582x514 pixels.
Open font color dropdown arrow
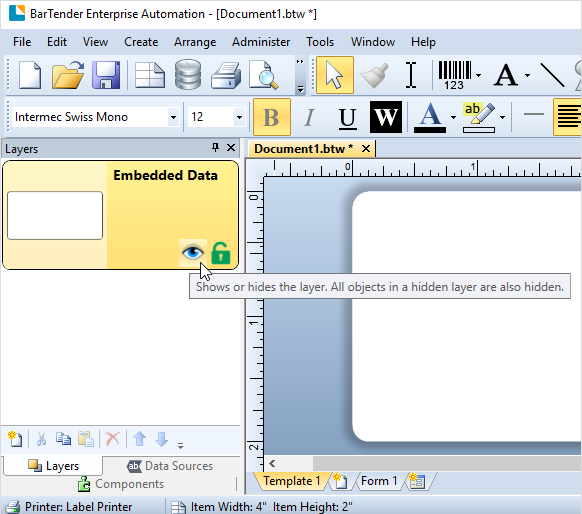point(453,118)
